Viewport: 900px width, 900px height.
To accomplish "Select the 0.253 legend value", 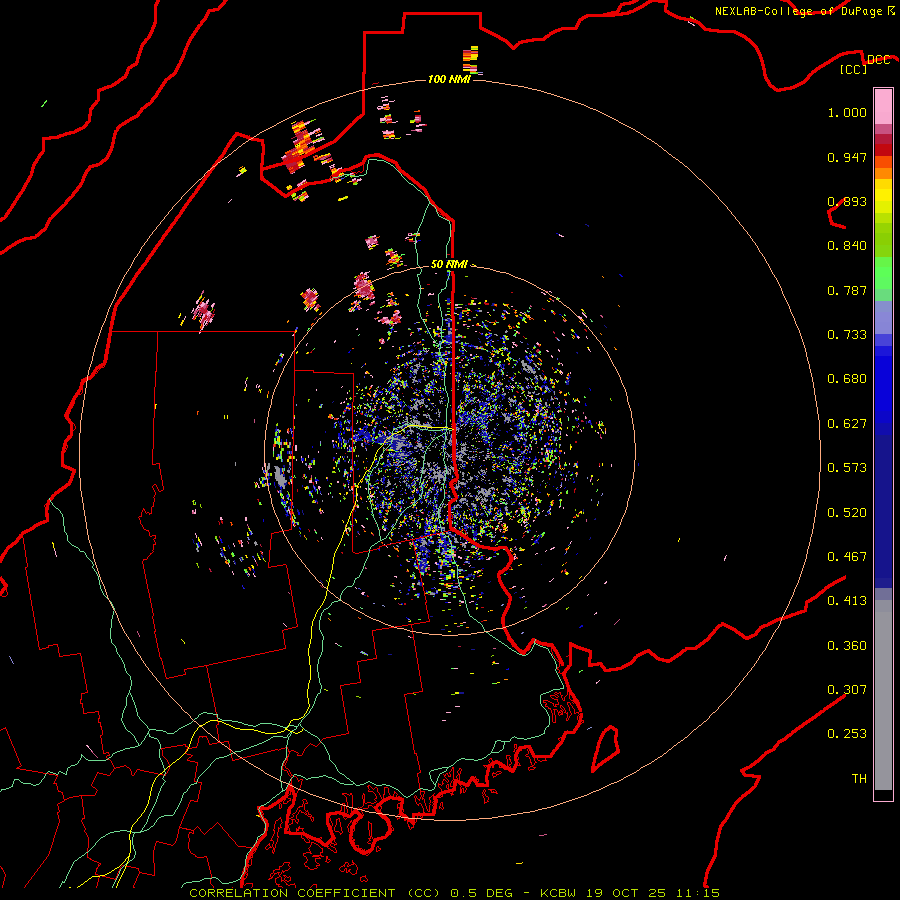I will tap(847, 734).
